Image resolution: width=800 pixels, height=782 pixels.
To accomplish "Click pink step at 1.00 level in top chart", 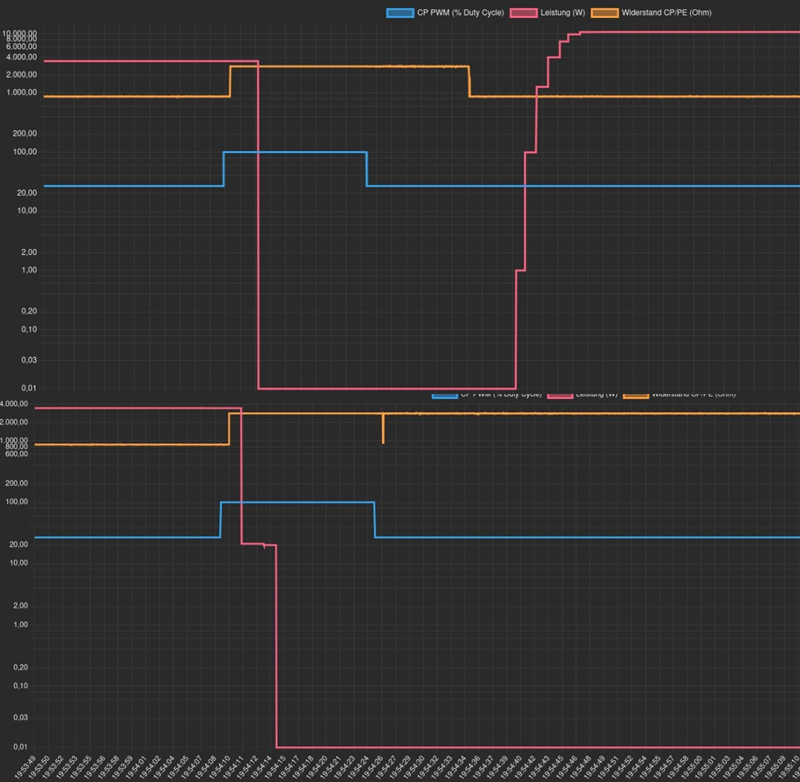I will (x=520, y=270).
